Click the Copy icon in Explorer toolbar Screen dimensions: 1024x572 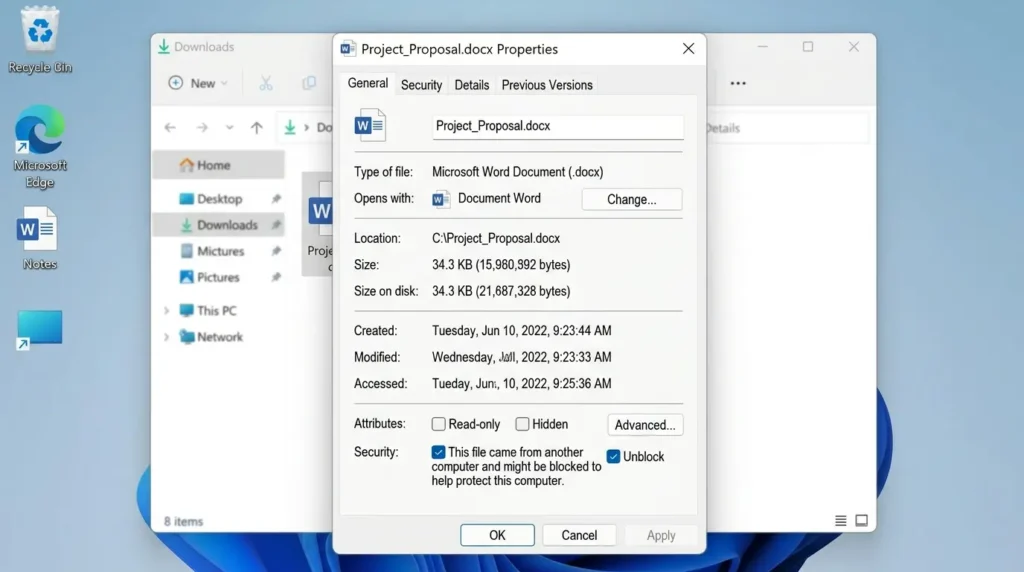(309, 83)
